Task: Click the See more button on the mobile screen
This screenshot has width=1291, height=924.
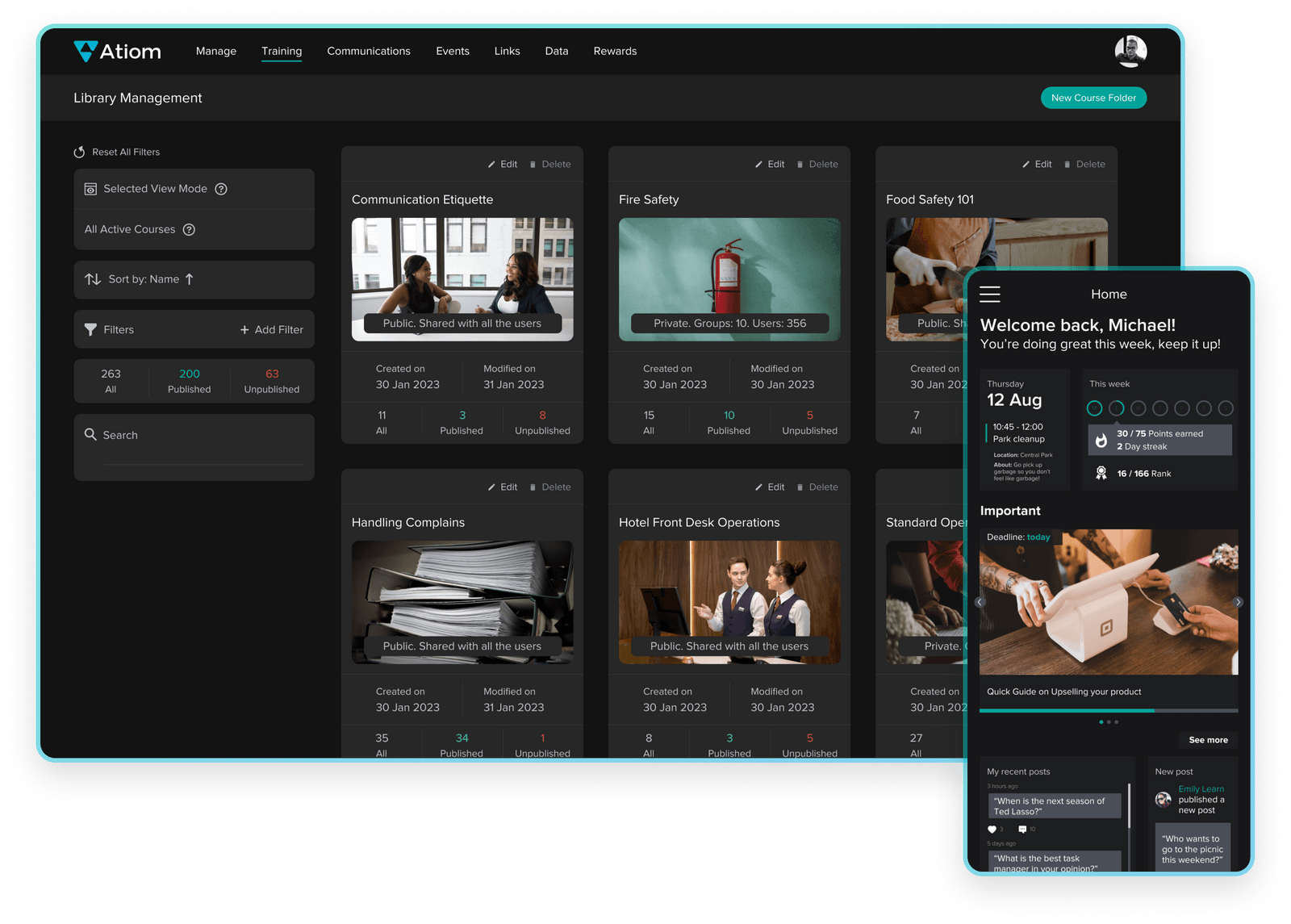Action: (1207, 740)
